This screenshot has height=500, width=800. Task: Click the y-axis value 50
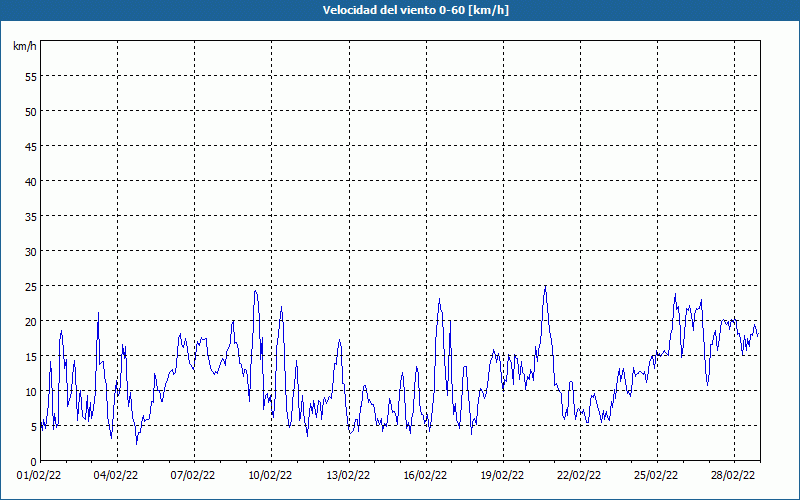pyautogui.click(x=31, y=111)
